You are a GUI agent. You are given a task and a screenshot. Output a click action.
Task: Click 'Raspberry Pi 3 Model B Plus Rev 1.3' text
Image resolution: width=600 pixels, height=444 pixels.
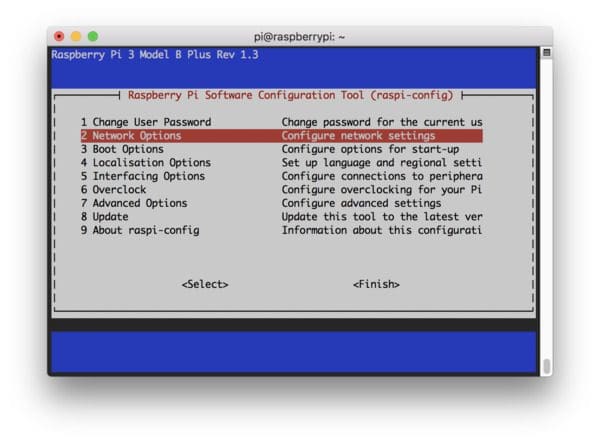click(x=155, y=55)
